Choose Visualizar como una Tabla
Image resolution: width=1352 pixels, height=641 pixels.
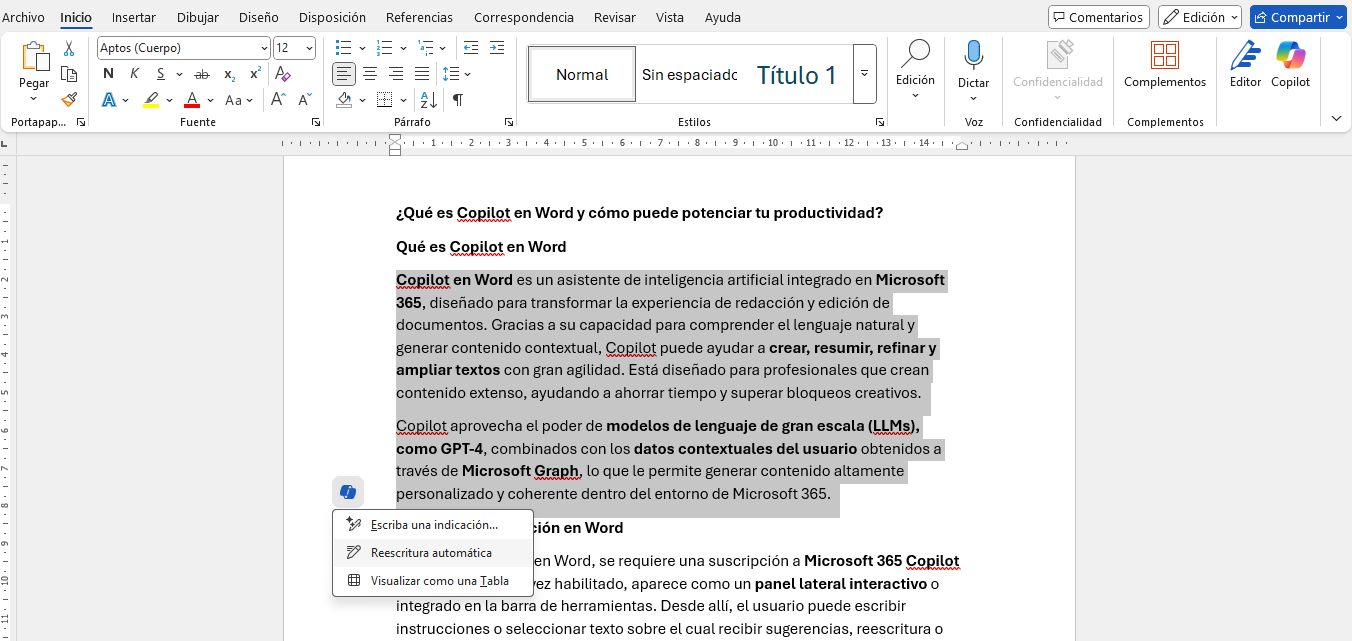point(433,581)
